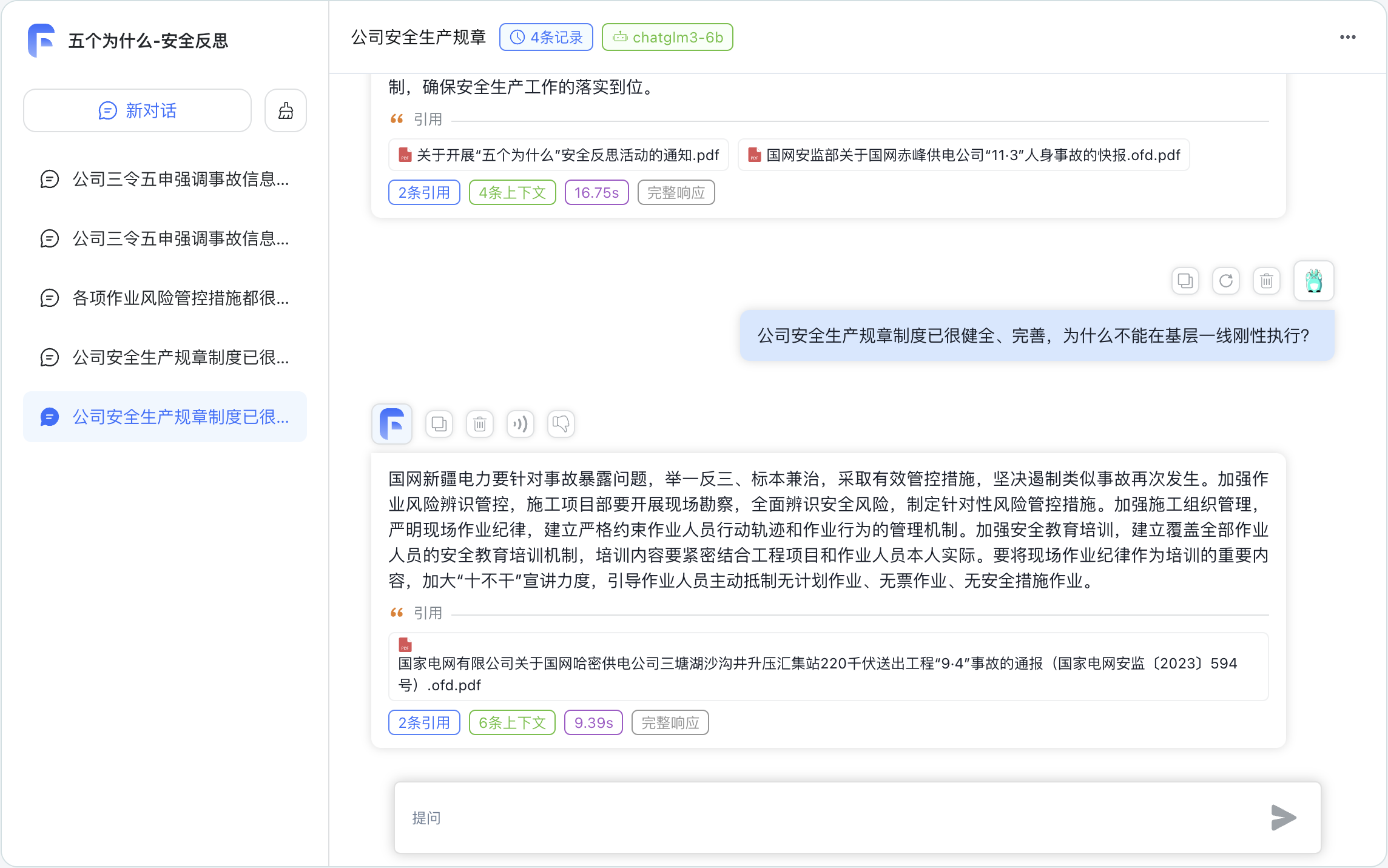Open the chatglm3-6b model tag

point(667,38)
